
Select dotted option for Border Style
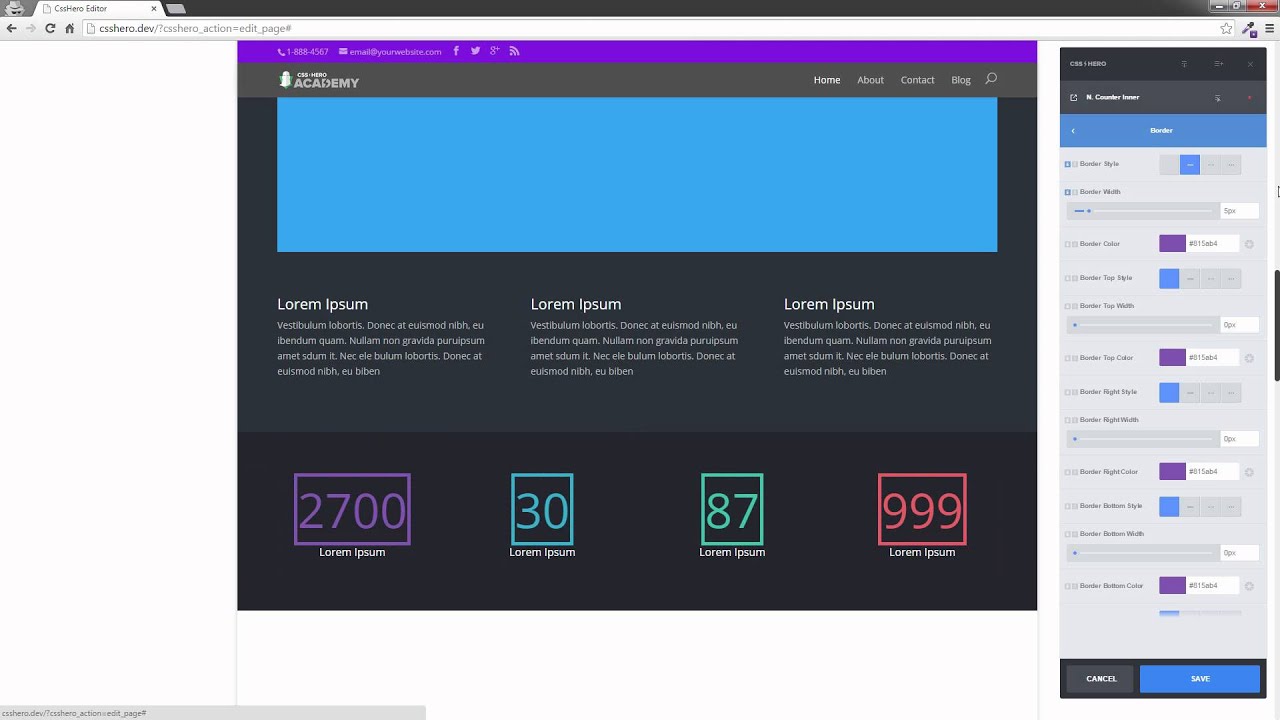pos(1231,164)
